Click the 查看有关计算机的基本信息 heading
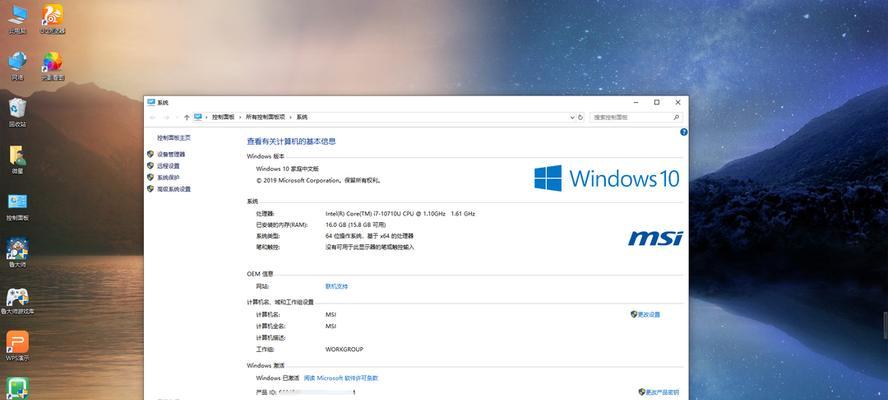Image resolution: width=888 pixels, height=400 pixels. point(291,142)
